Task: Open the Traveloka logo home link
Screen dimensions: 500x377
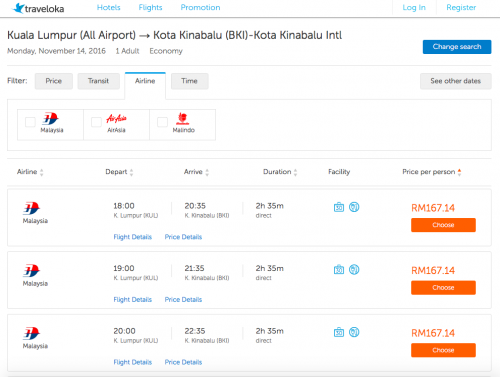Action: (38, 8)
